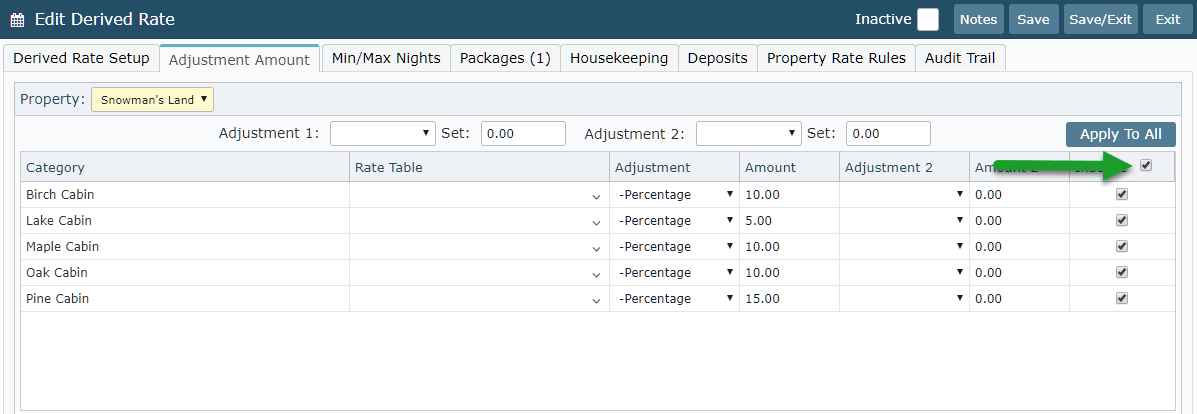Open the Adjustment 2 dropdown for Pine Cabin
Viewport: 1197px width, 414px height.
pos(904,299)
